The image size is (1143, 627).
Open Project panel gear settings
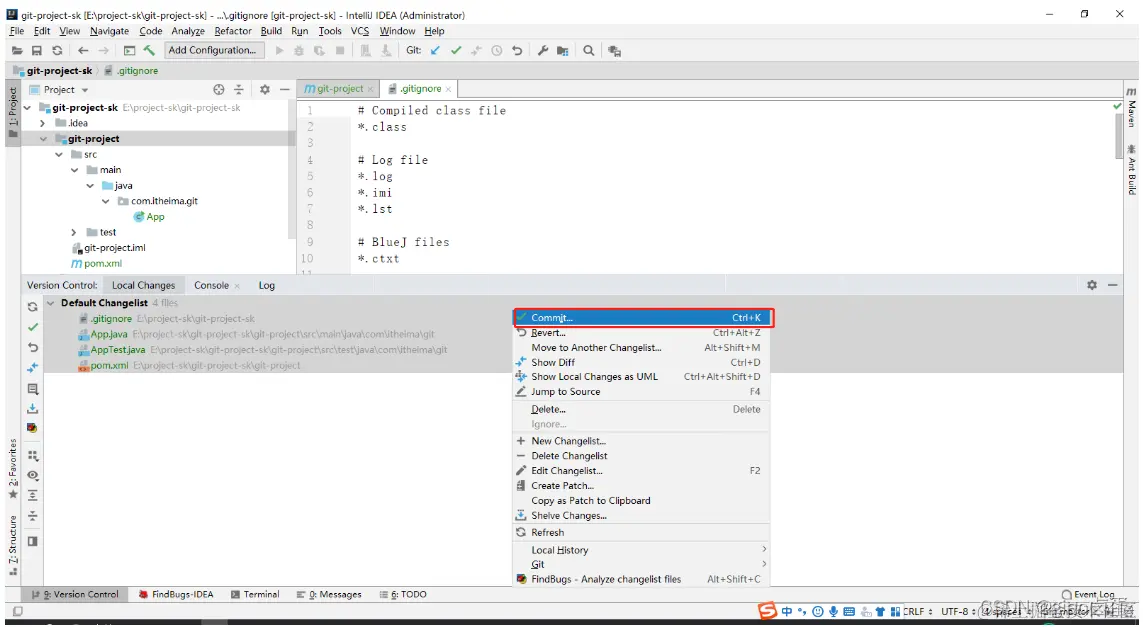coord(265,90)
